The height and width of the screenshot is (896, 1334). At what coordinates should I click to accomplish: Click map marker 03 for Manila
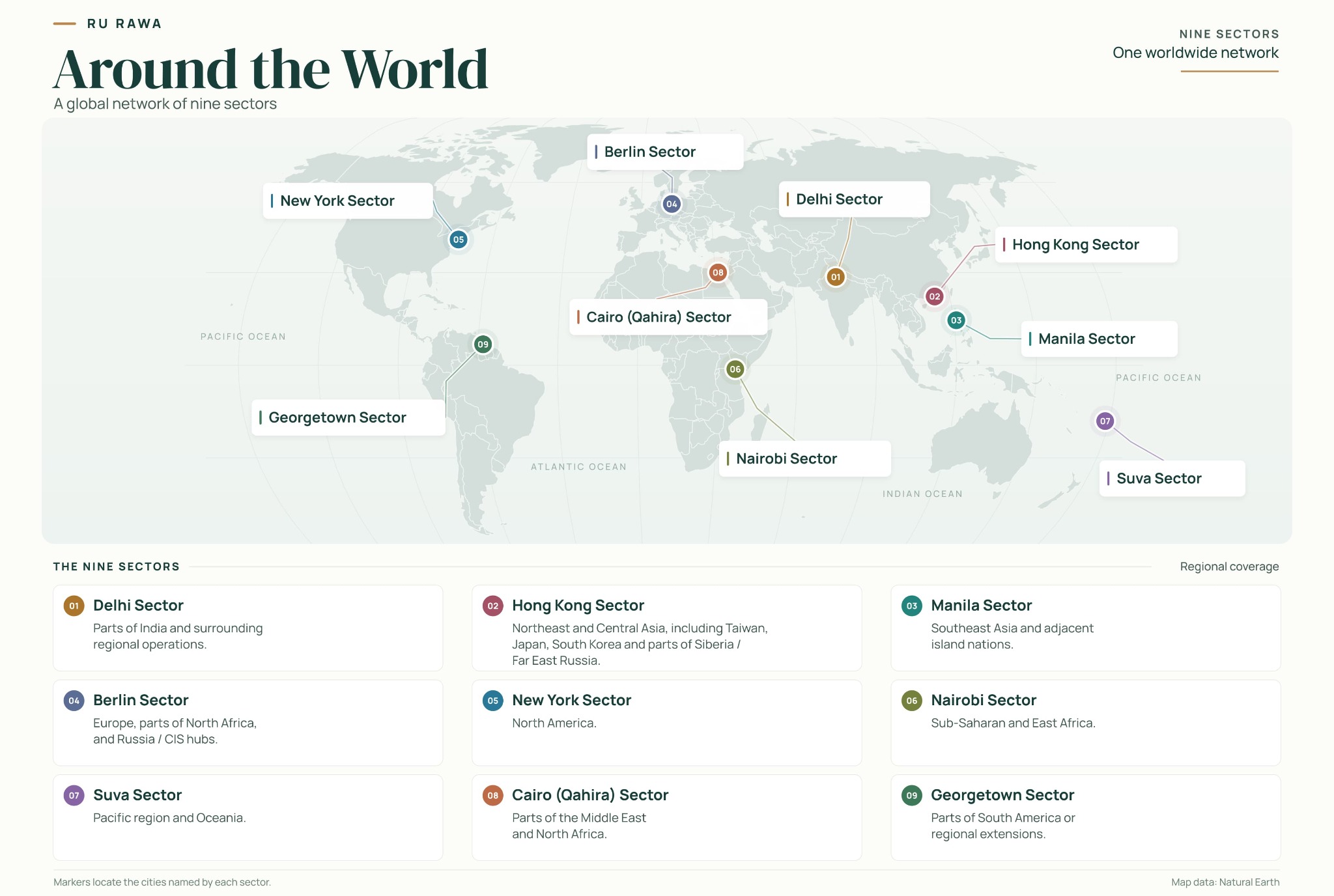point(956,320)
